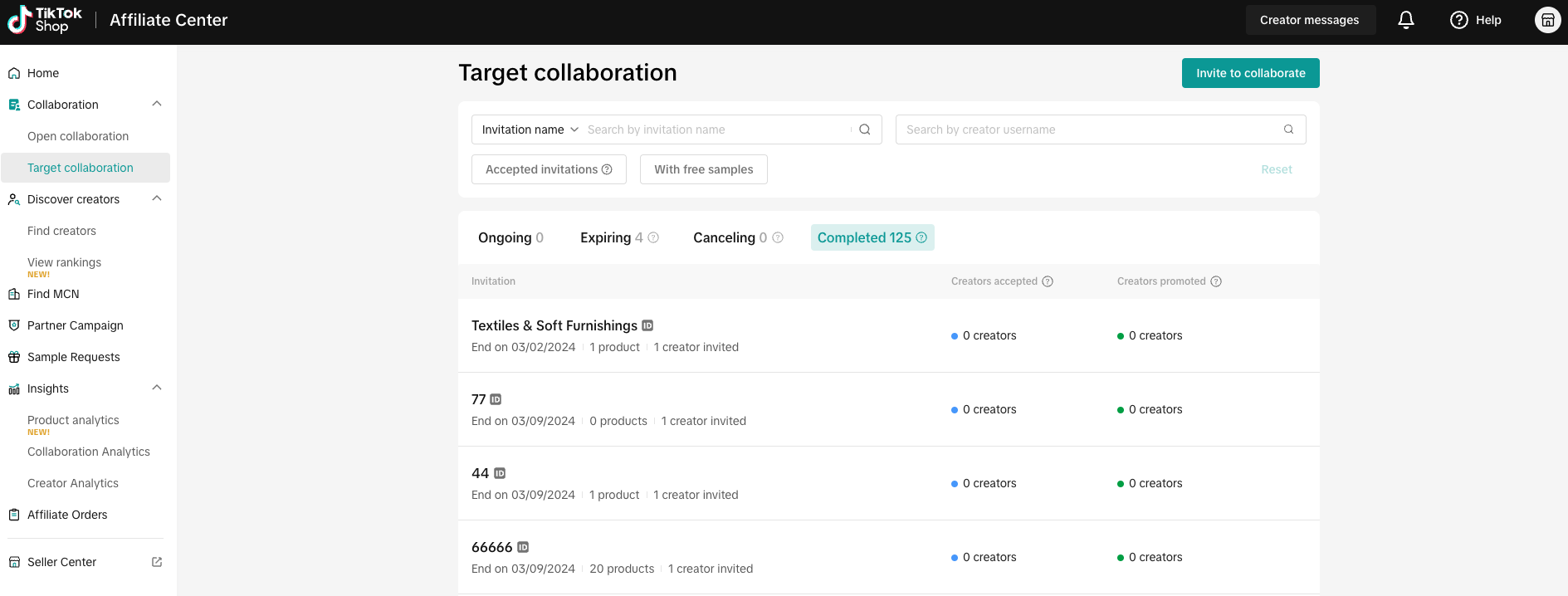Toggle the With free samples filter
The image size is (1568, 596).
[x=704, y=169]
